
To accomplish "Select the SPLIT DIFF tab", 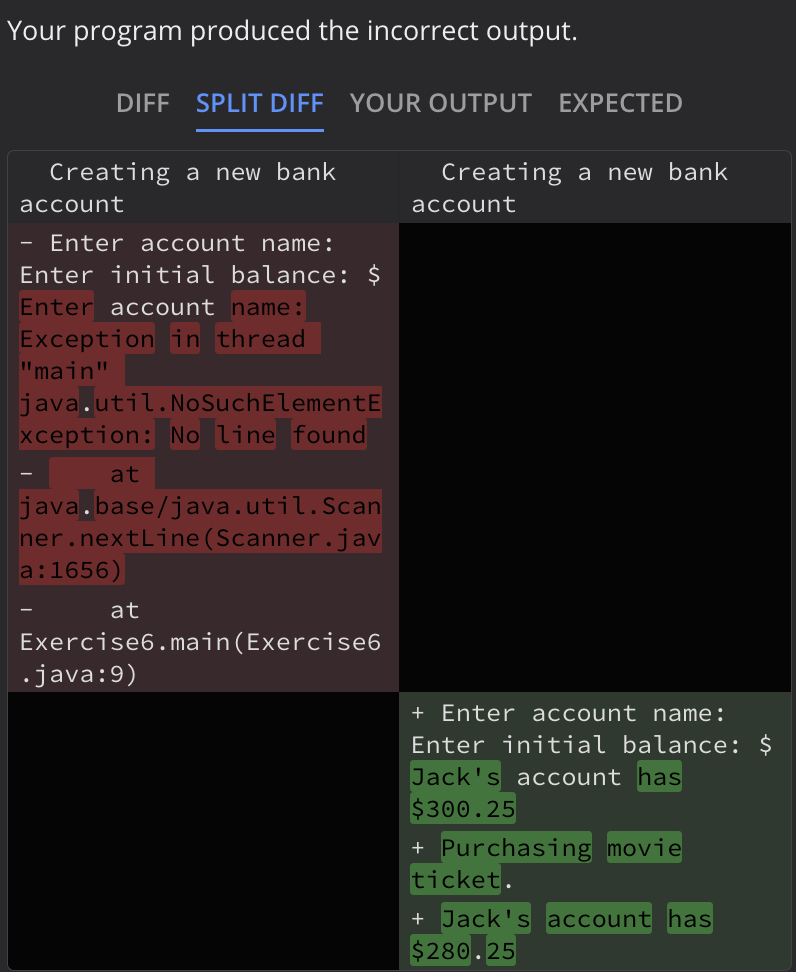I will (x=259, y=103).
